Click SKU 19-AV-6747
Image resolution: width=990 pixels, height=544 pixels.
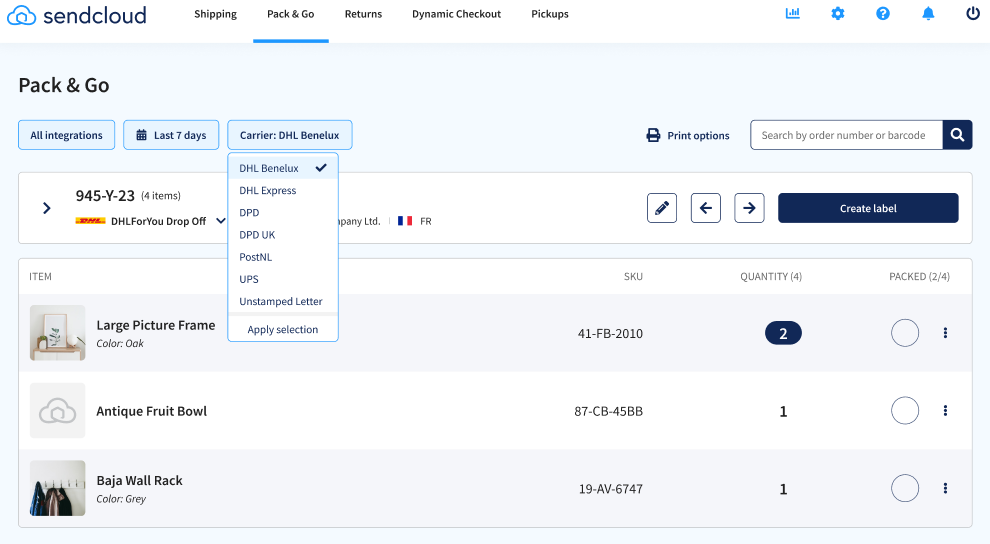click(x=611, y=489)
